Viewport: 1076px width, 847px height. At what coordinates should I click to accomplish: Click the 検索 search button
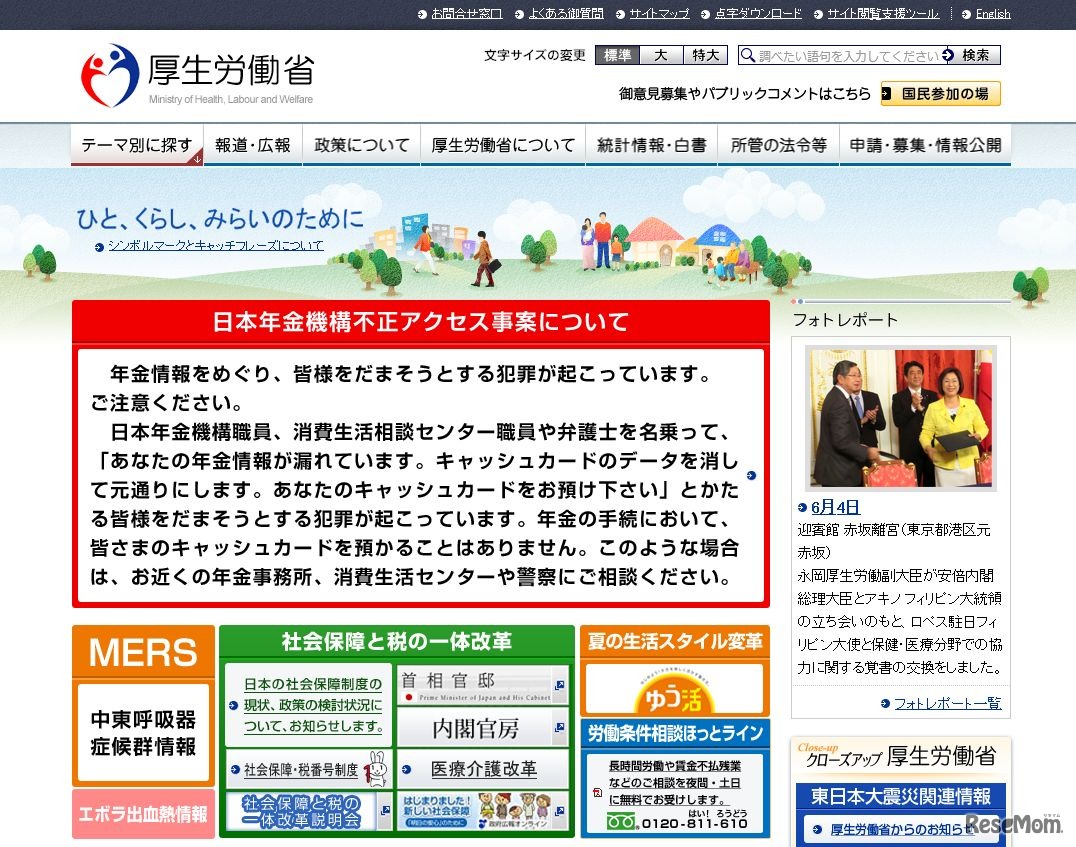tap(972, 55)
